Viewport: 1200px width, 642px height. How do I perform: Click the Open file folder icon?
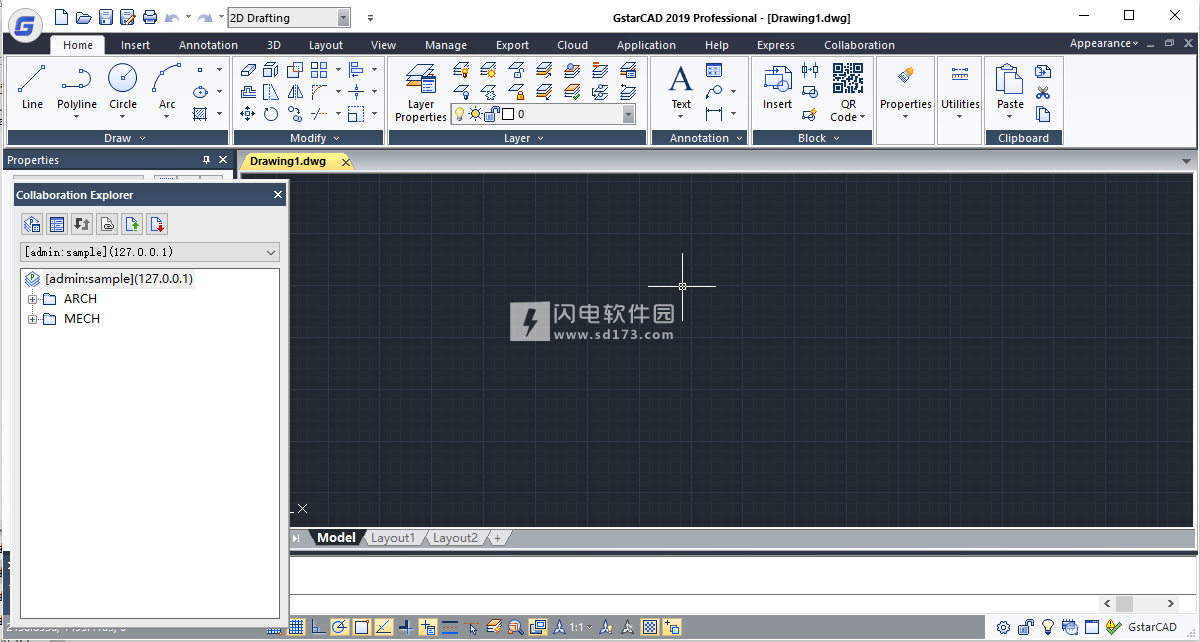[83, 17]
